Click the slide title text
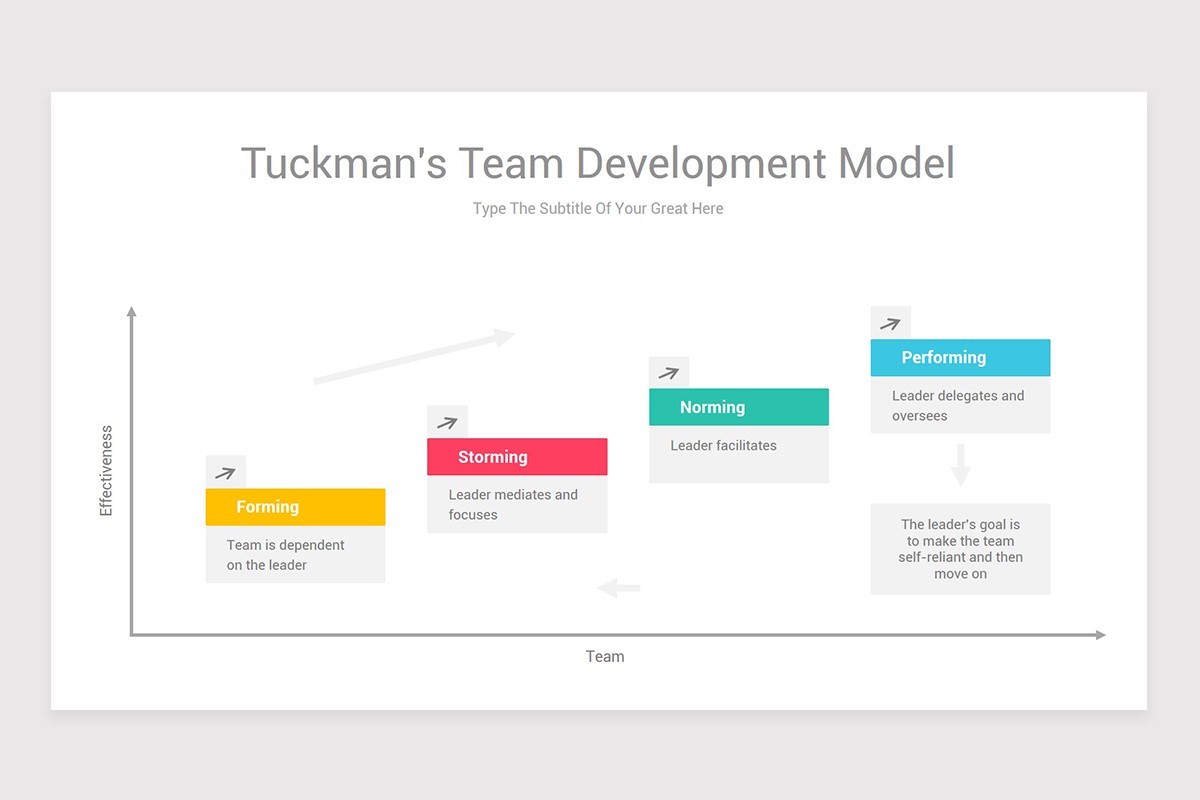Screen dimensions: 1200x800 (x=598, y=163)
